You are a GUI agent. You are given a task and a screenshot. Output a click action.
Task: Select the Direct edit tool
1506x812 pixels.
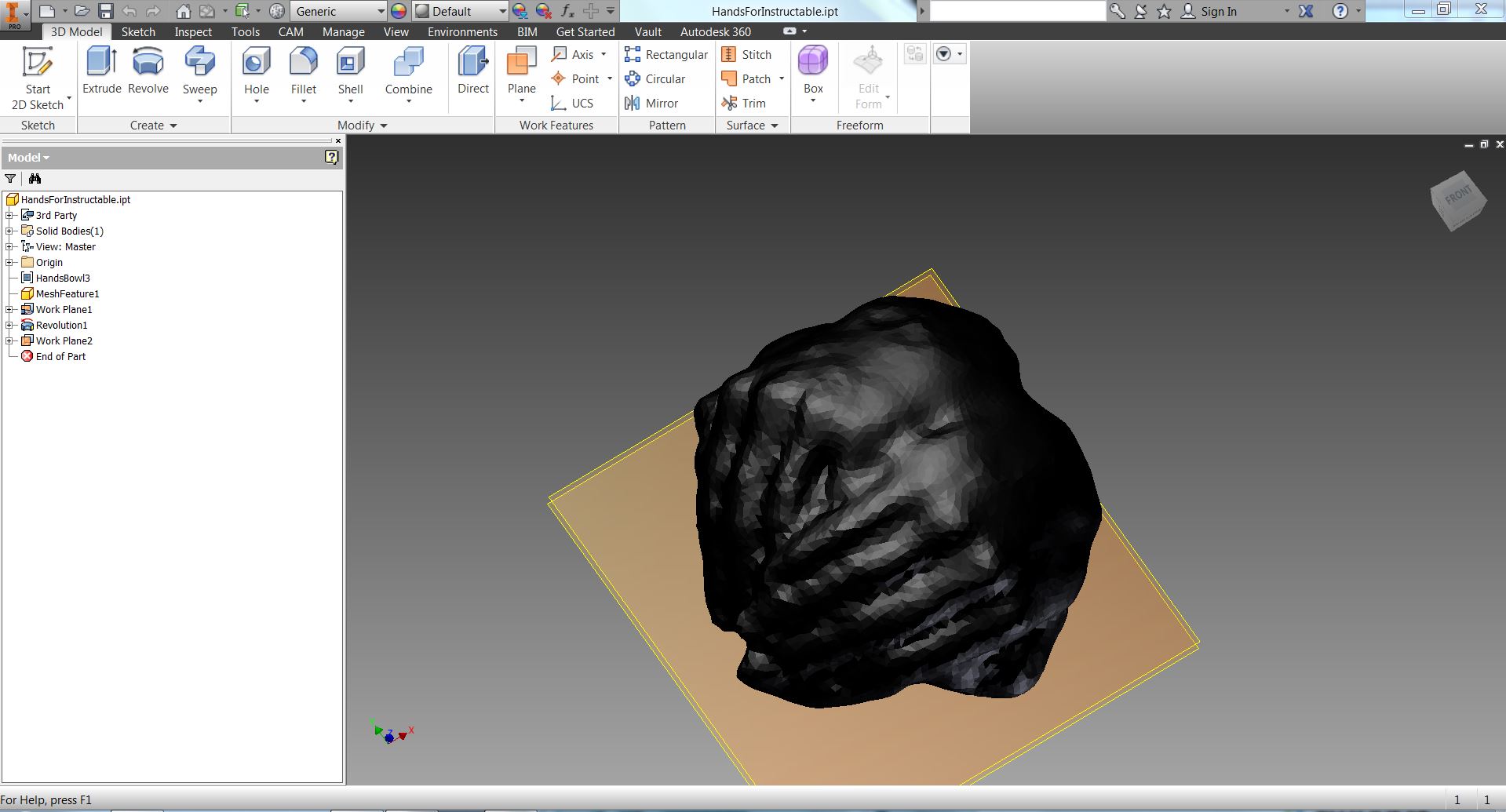473,71
